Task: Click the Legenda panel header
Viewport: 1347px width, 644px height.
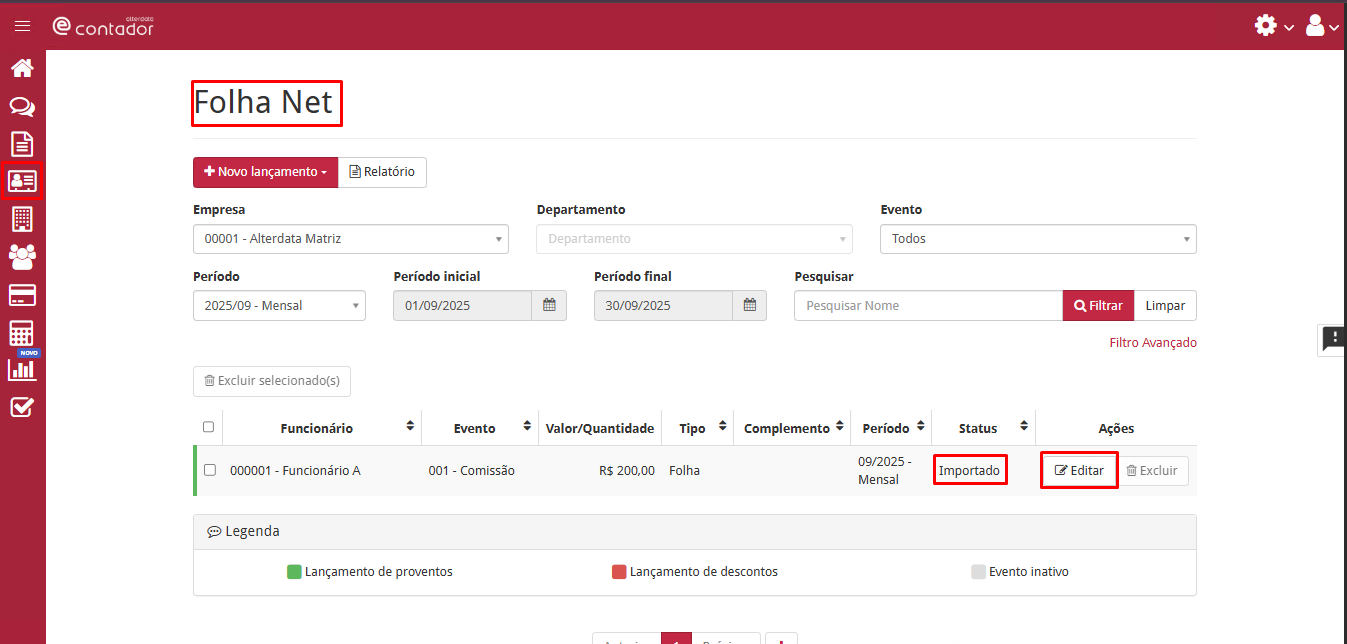Action: (x=694, y=532)
